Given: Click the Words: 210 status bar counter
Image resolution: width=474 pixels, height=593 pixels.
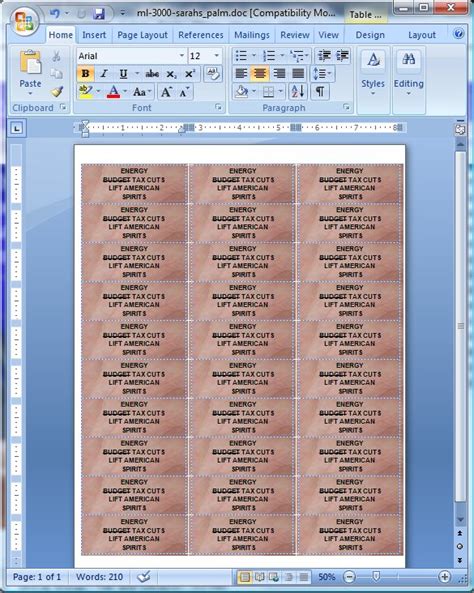Looking at the screenshot, I should [99, 577].
